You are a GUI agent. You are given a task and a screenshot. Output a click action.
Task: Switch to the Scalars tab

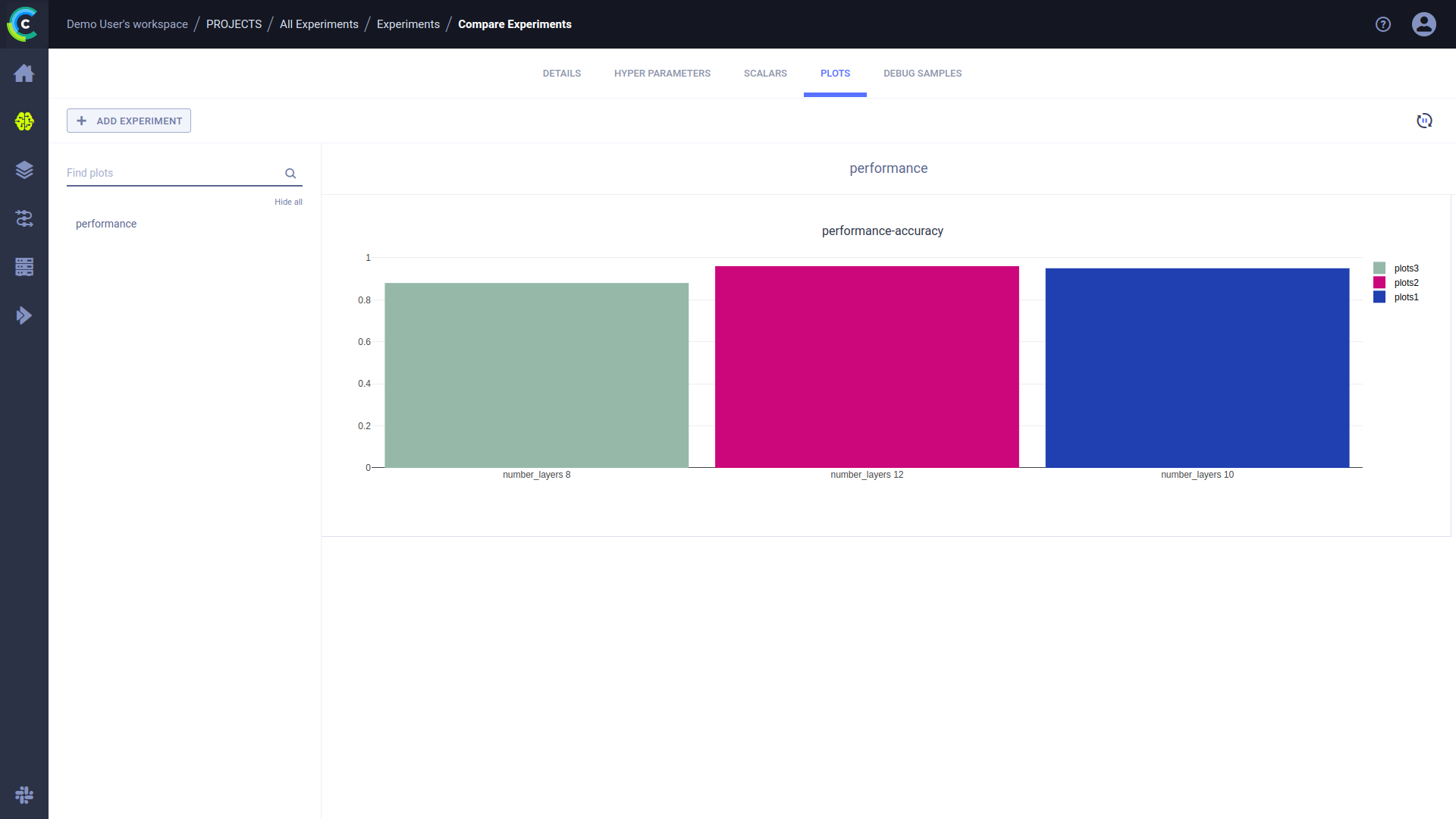(x=765, y=74)
